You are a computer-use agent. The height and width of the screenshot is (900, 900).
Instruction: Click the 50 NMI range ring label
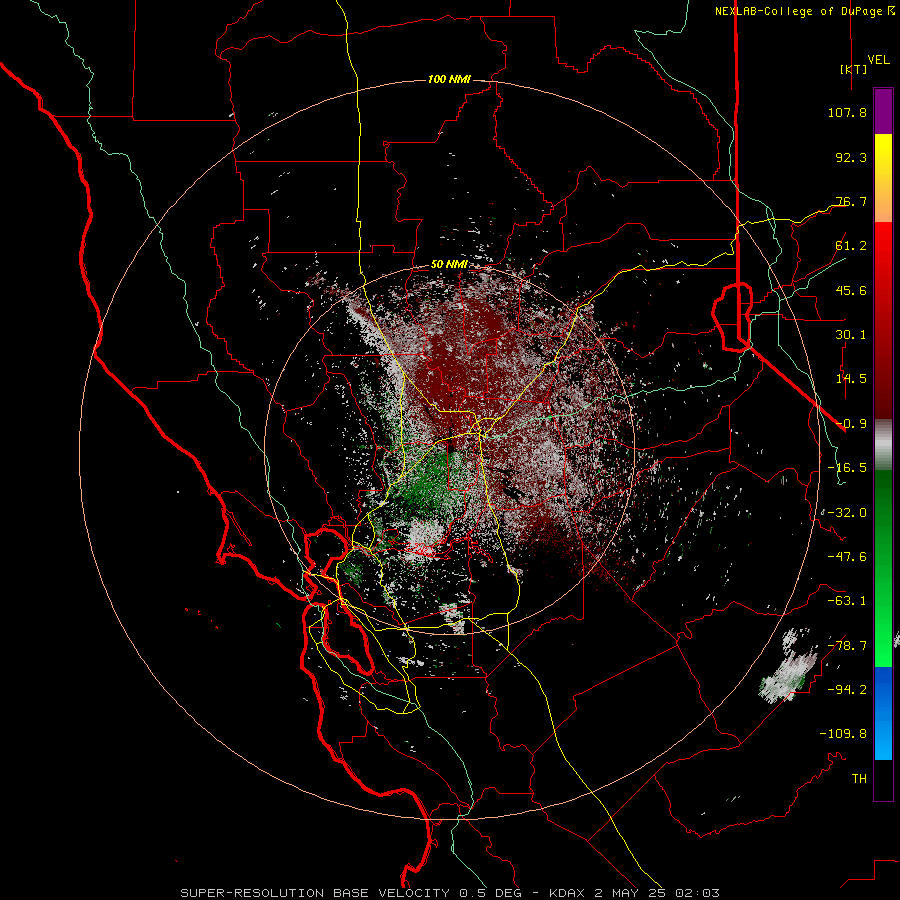pyautogui.click(x=449, y=265)
